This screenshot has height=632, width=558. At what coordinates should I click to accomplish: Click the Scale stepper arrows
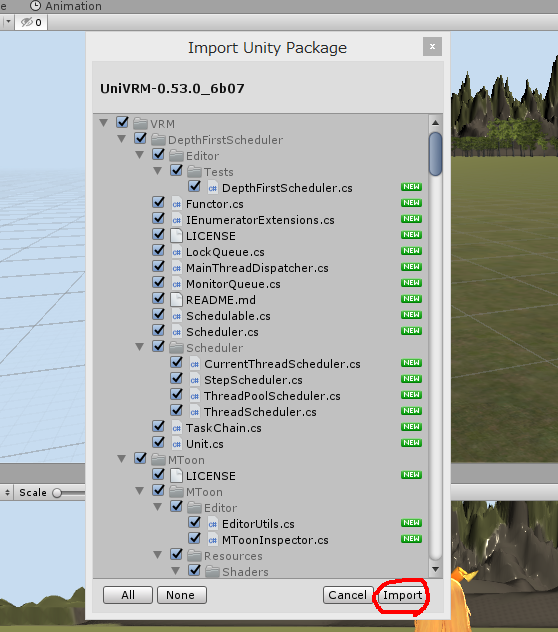(x=7, y=493)
